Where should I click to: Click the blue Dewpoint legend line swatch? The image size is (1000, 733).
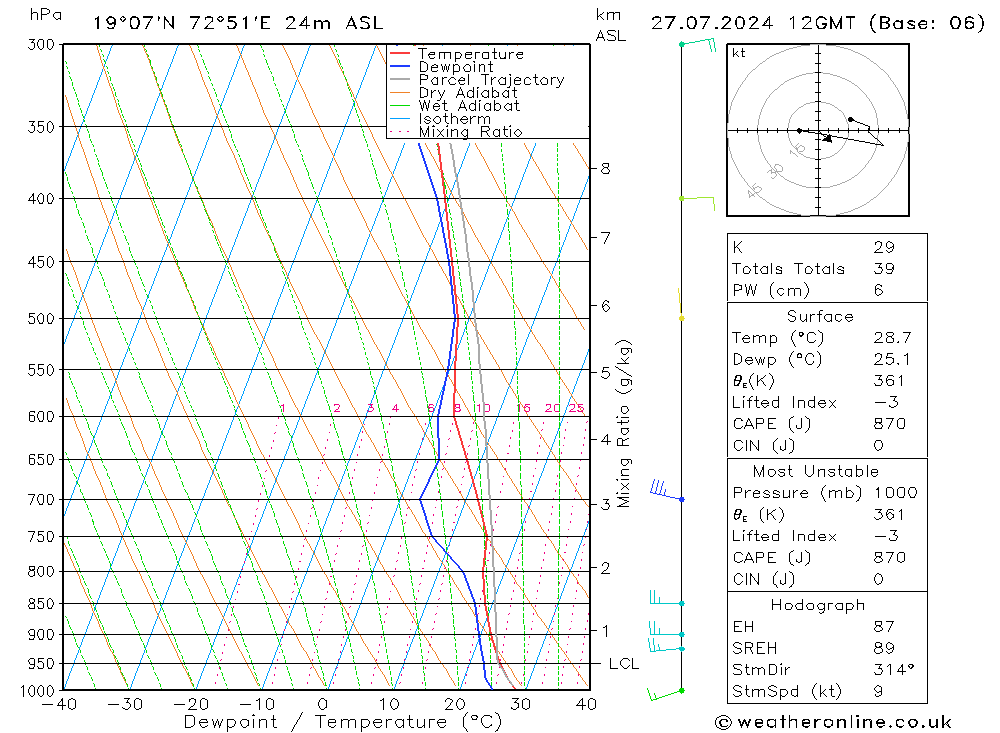point(400,66)
